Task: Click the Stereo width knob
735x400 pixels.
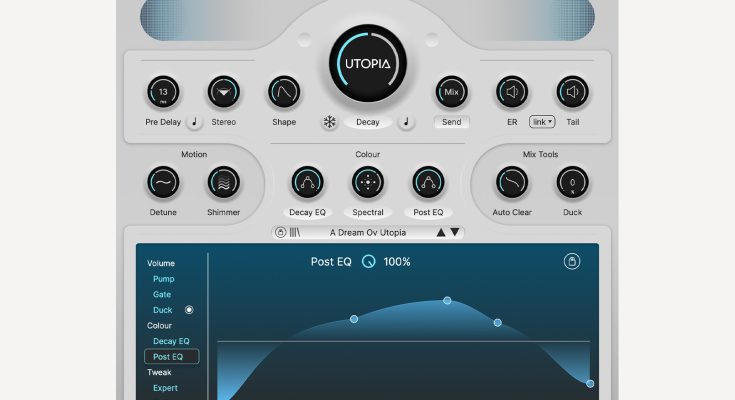Action: click(224, 92)
